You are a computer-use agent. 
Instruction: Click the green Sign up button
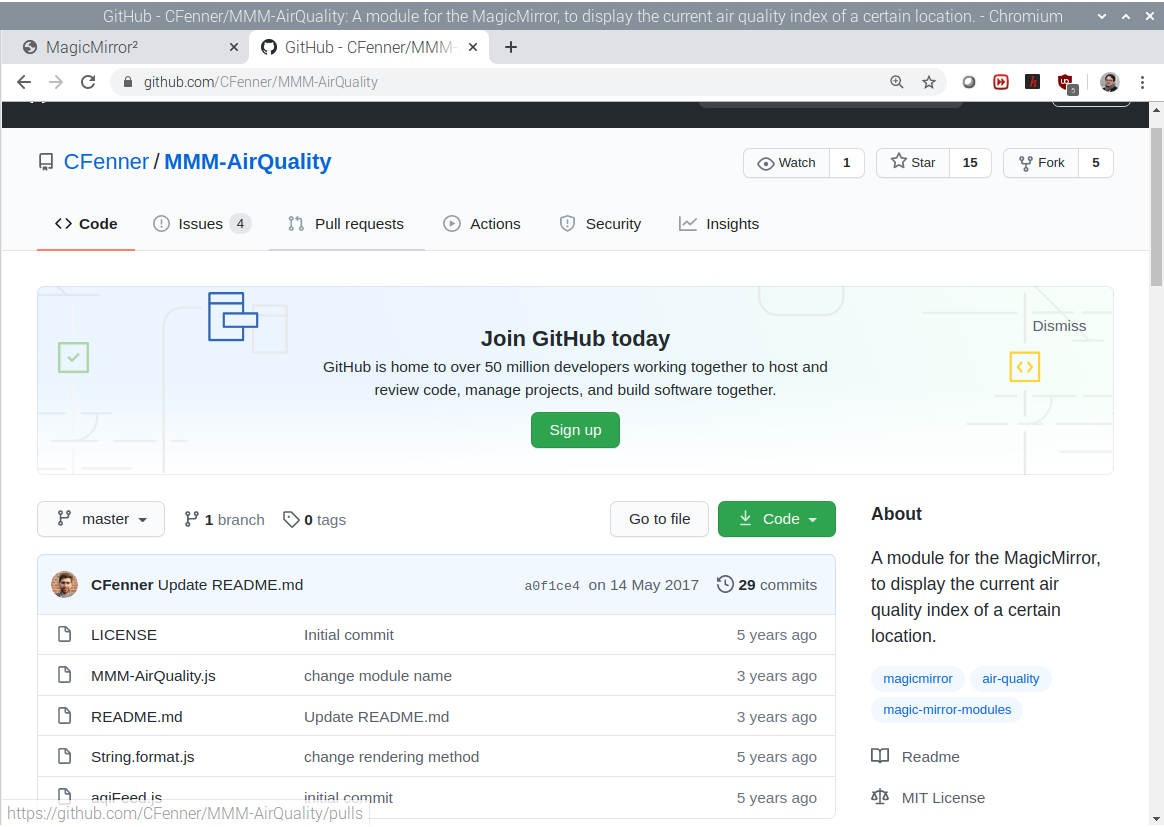[575, 430]
